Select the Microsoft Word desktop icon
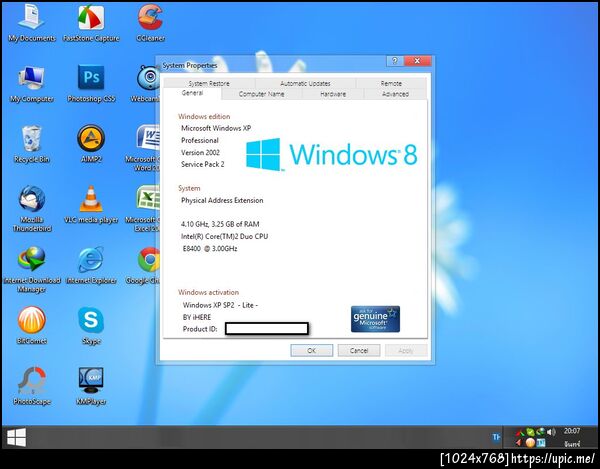The image size is (600, 469). (x=143, y=148)
